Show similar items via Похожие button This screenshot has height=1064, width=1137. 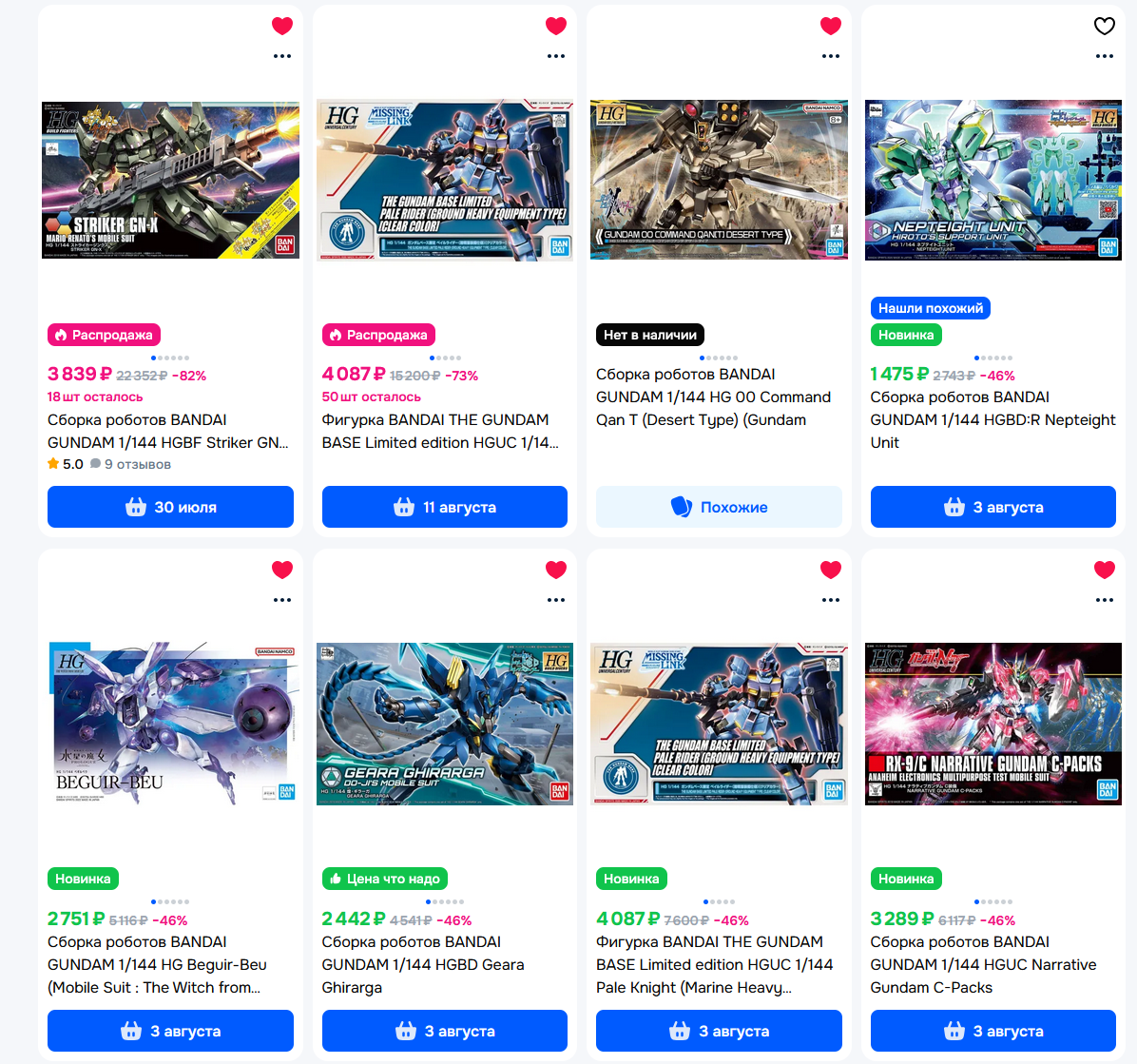coord(719,507)
